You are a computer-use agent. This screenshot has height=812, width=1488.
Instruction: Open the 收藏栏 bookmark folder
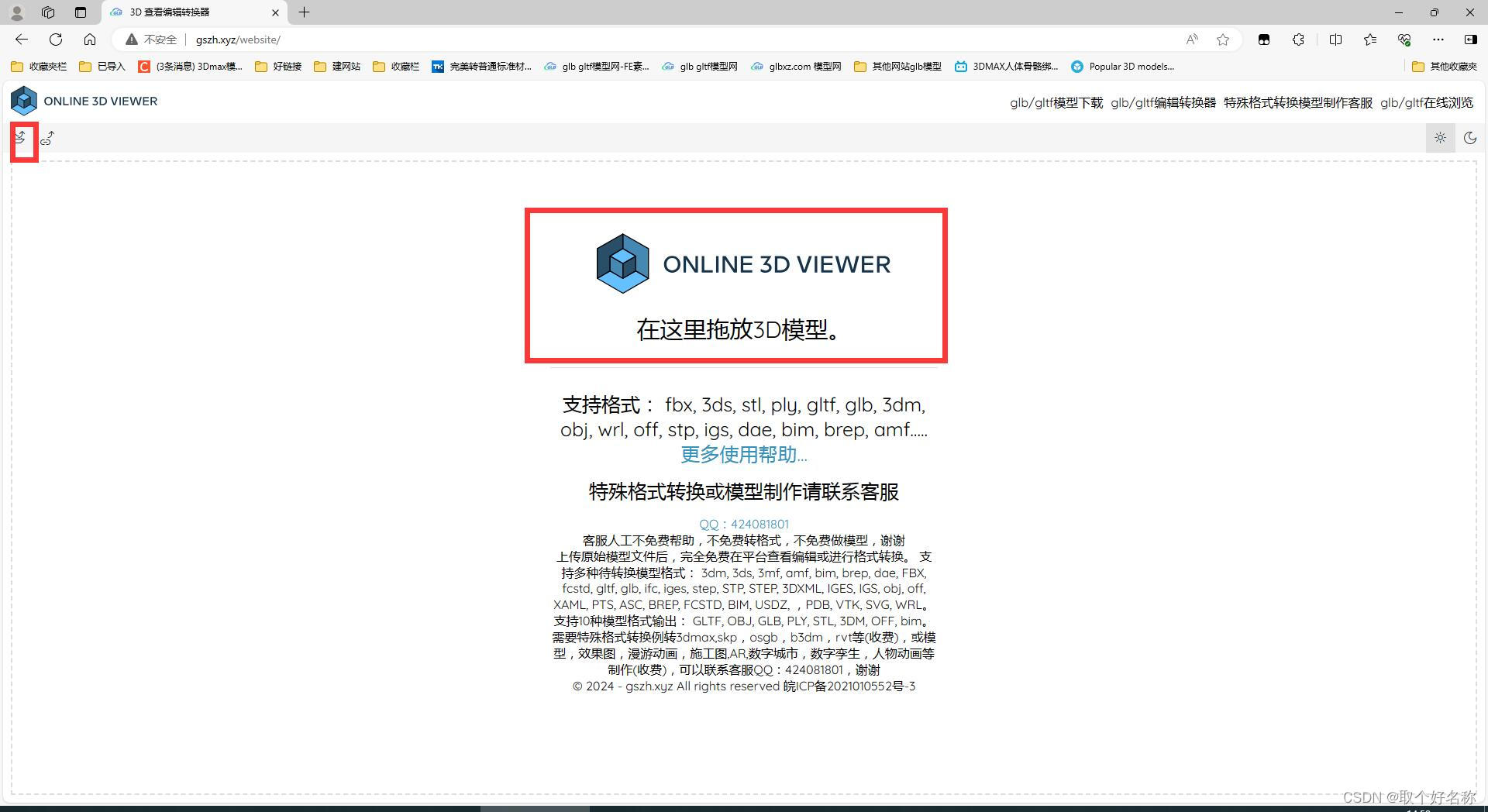tap(396, 67)
